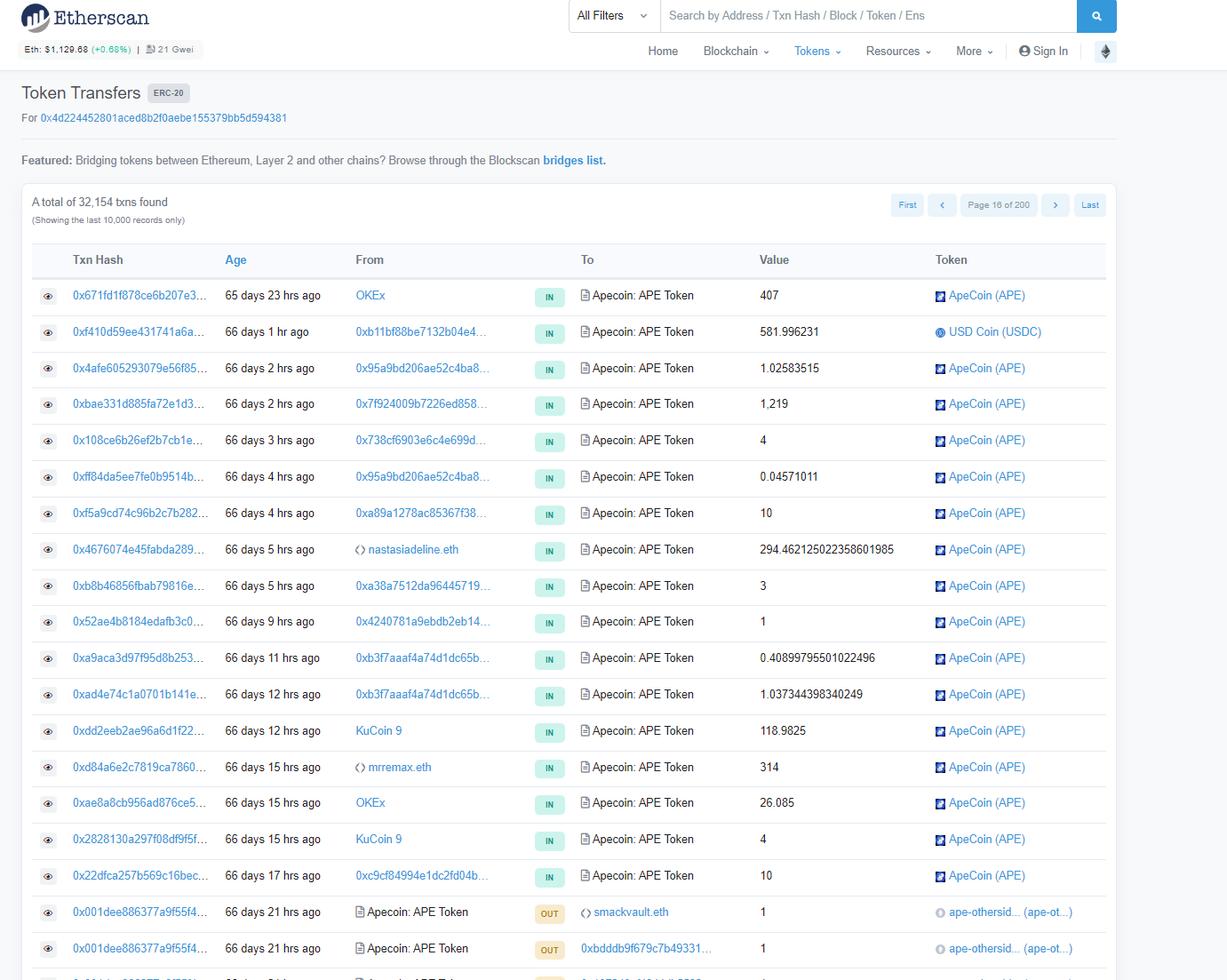Expand the Resources menu
The height and width of the screenshot is (980, 1227).
pyautogui.click(x=899, y=52)
